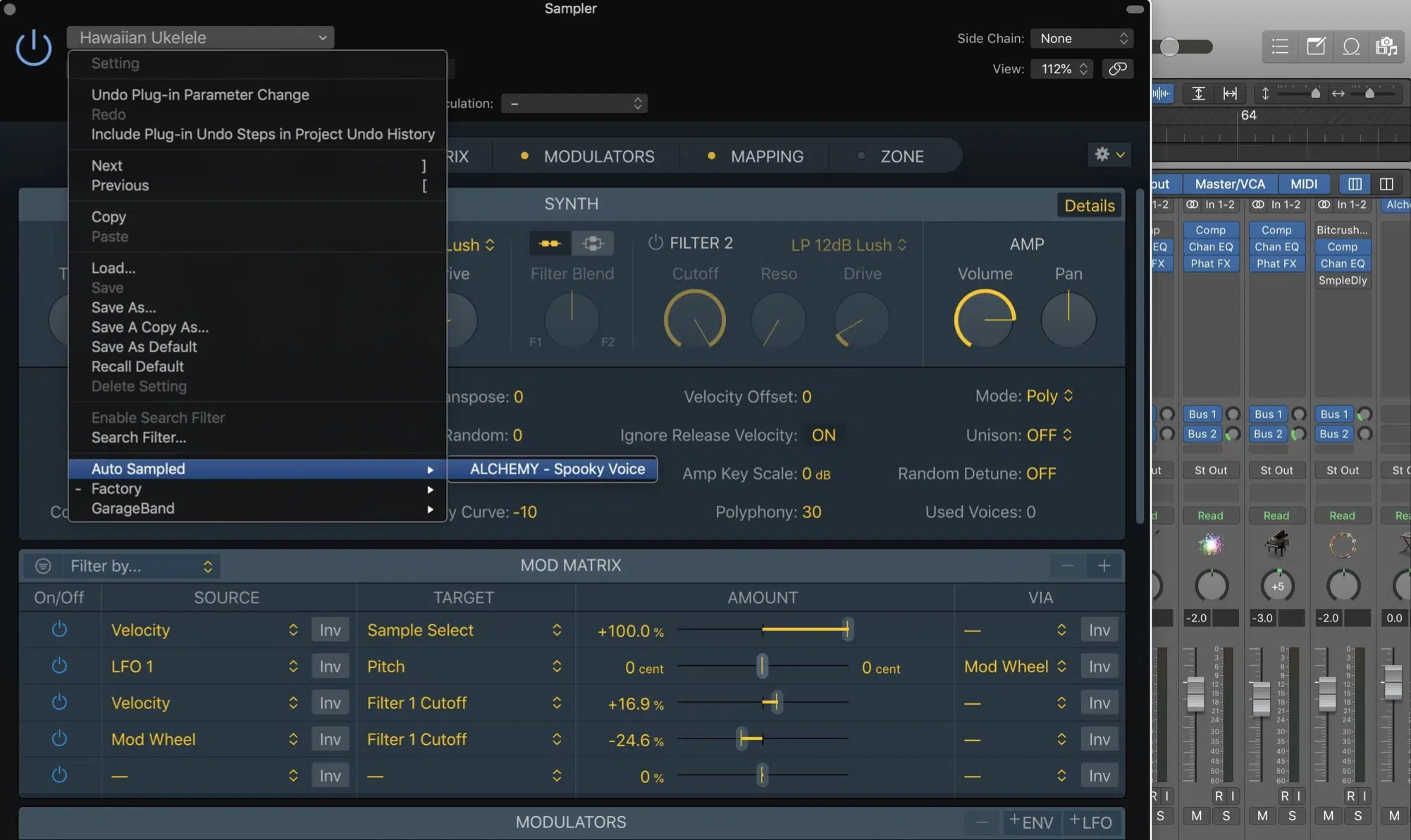
Task: Toggle the Velocity mod row on/off
Action: pos(58,630)
